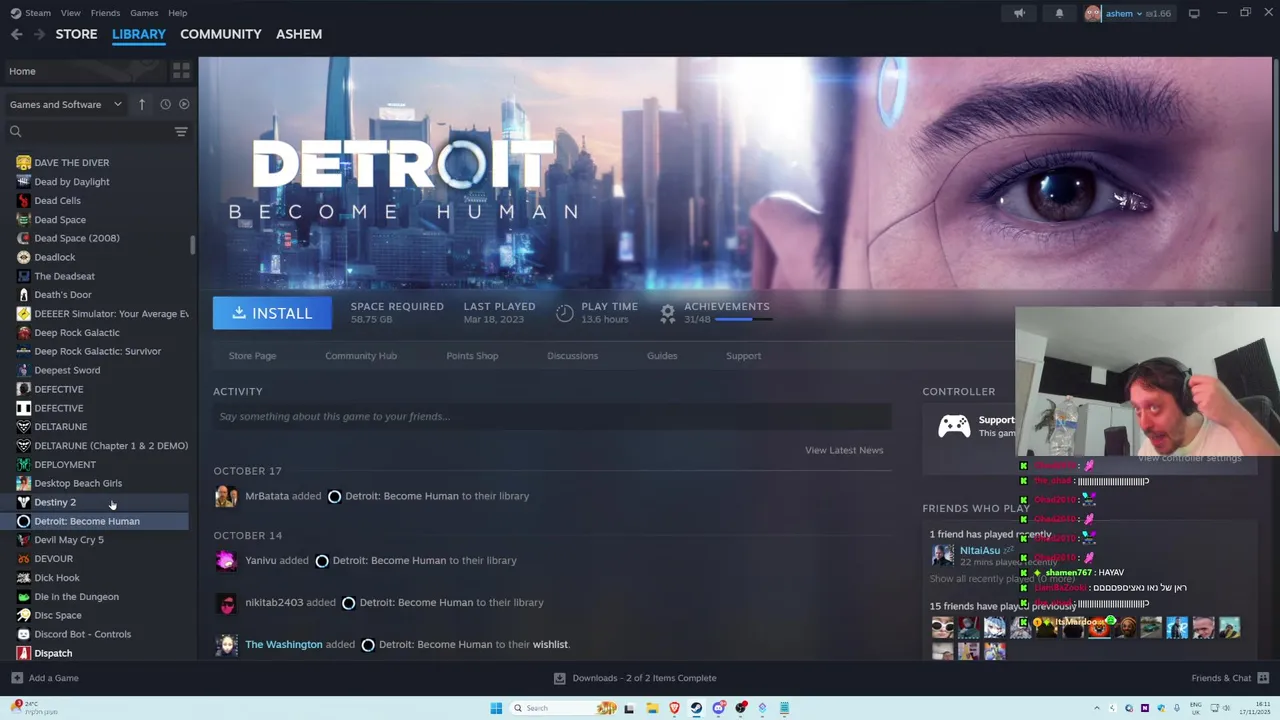Click the game list scrollbar
This screenshot has height=720, width=1280.
click(192, 245)
